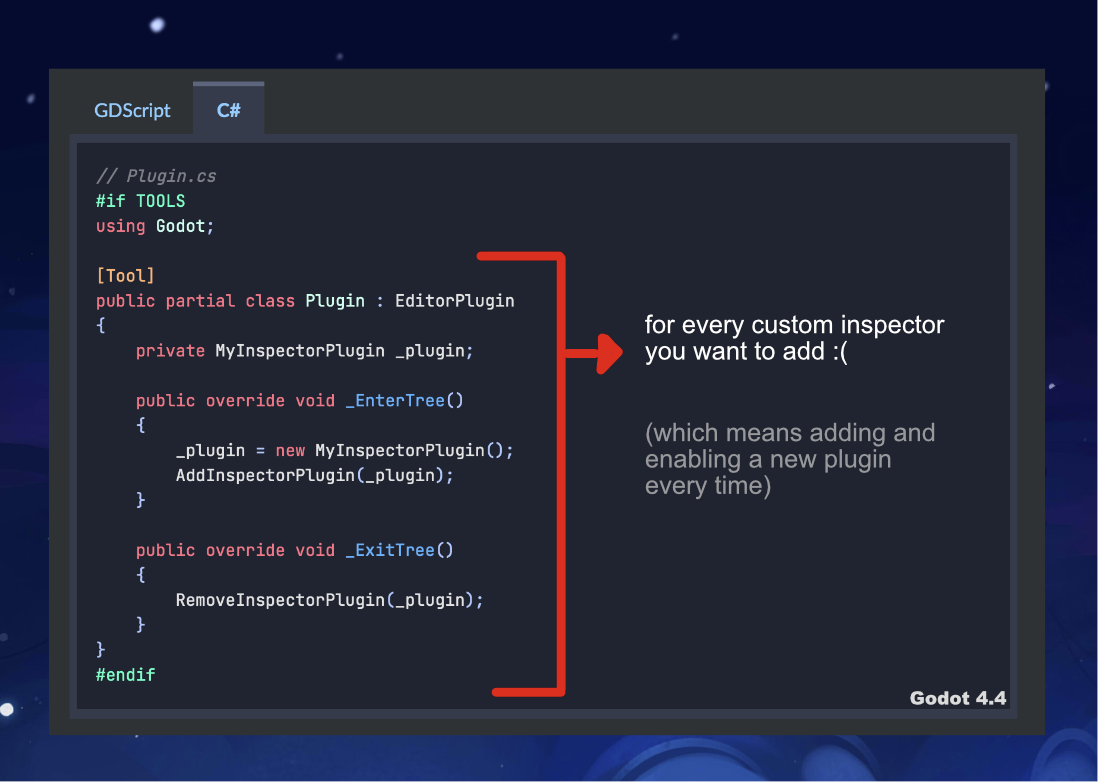Viewport: 1098px width, 782px height.
Task: Click the 'AddInspectorPlugin(_plugin);' line
Action: tap(314, 475)
